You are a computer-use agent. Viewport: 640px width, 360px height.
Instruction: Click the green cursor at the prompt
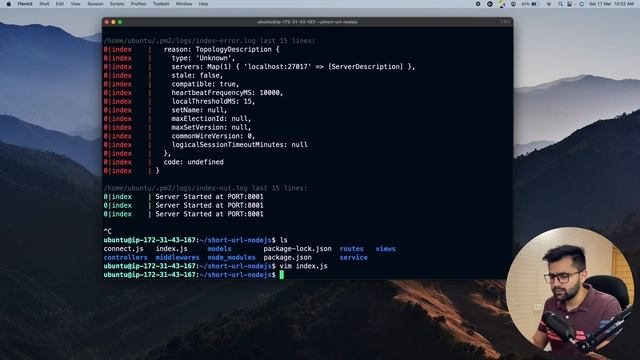[282, 275]
